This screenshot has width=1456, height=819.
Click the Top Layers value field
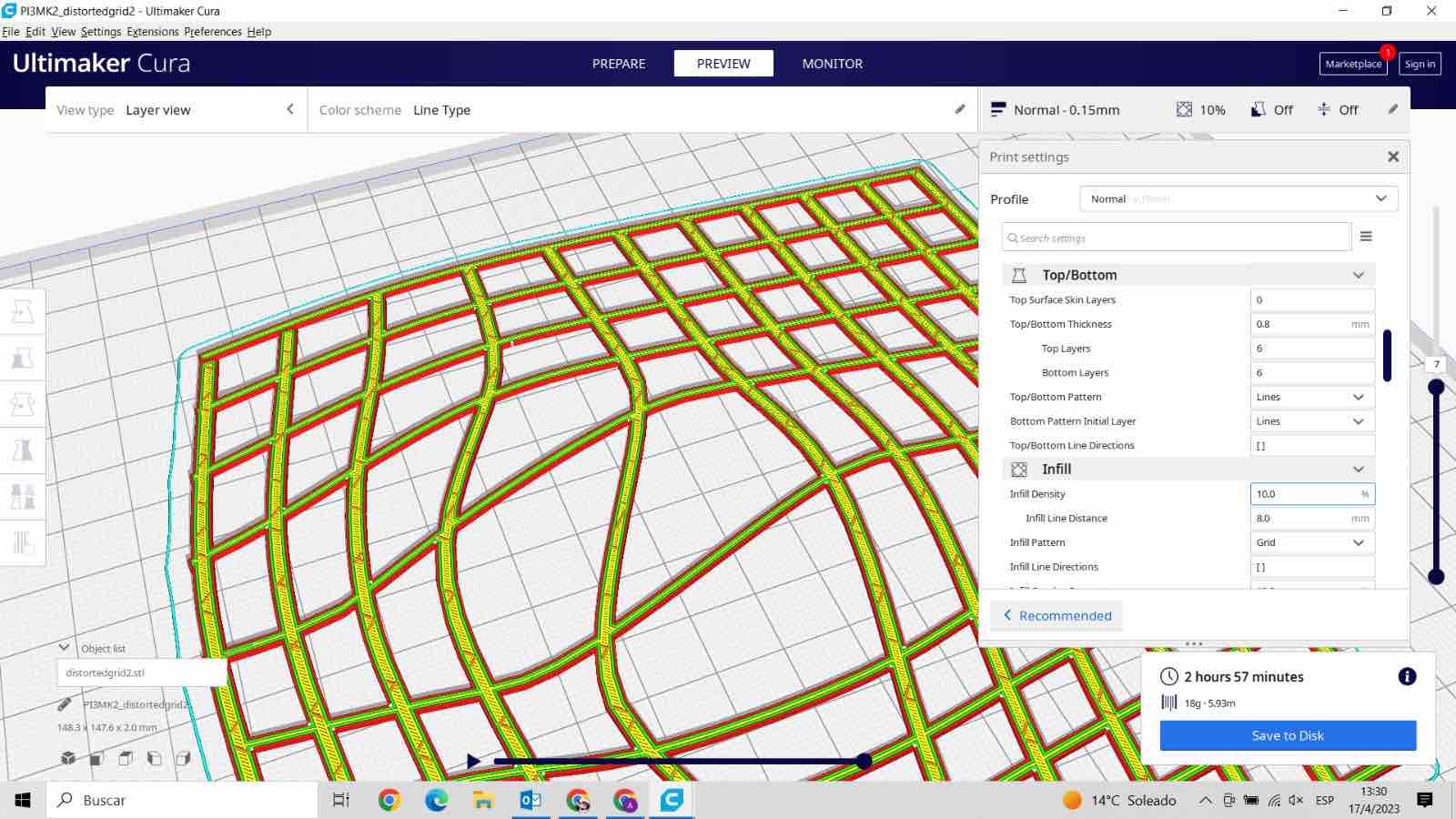pos(1312,349)
